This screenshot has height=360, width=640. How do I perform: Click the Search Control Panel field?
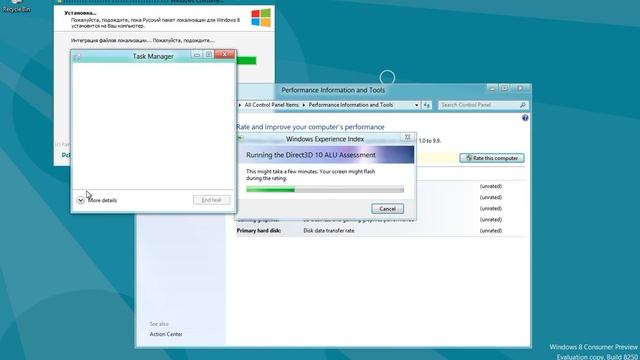483,105
